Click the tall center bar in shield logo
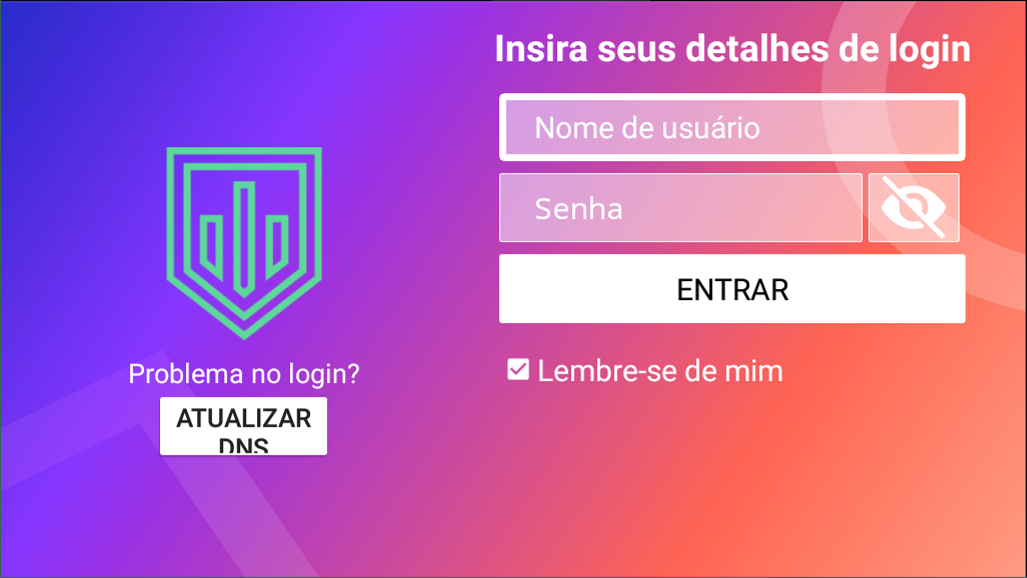Screen dimensions: 1027x578 tap(244, 239)
